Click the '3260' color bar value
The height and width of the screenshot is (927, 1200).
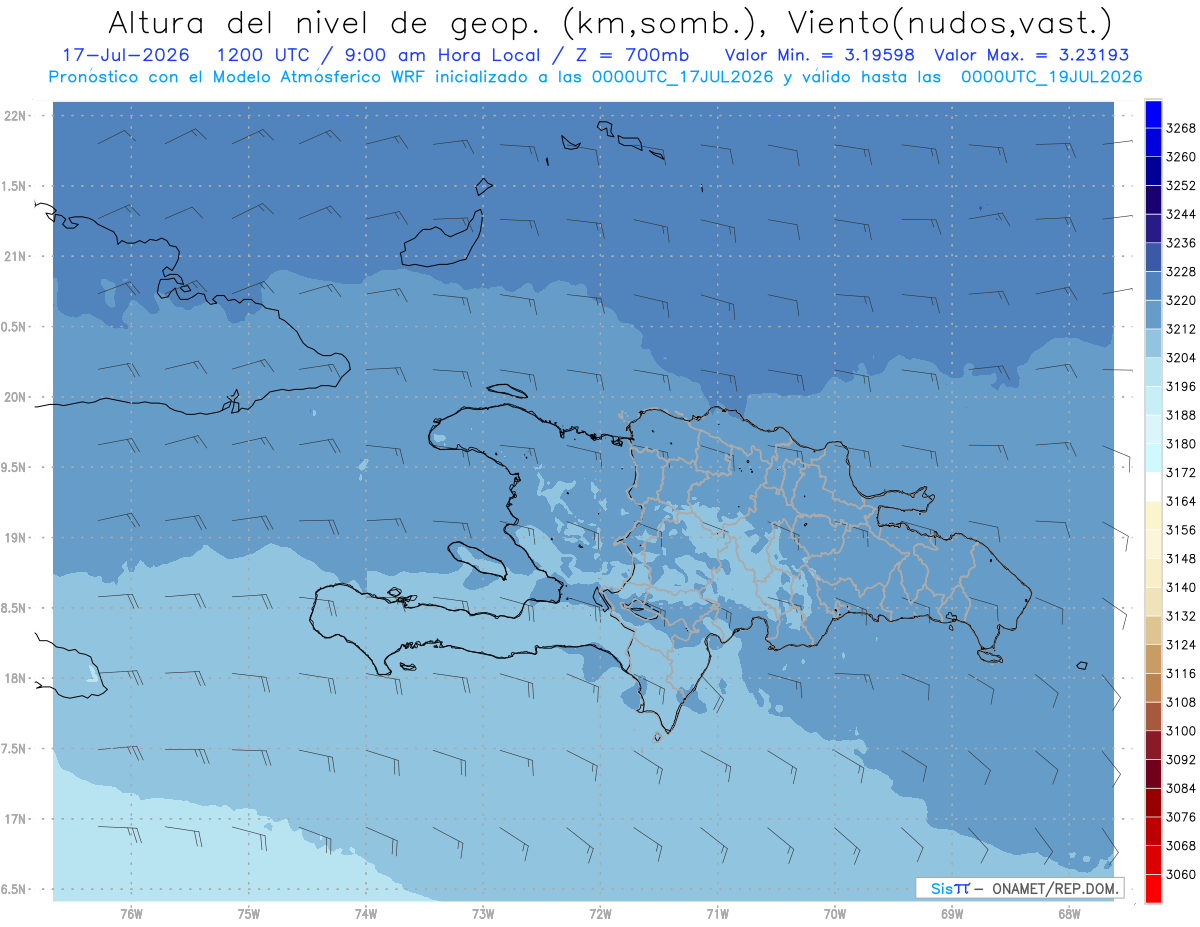[1181, 157]
